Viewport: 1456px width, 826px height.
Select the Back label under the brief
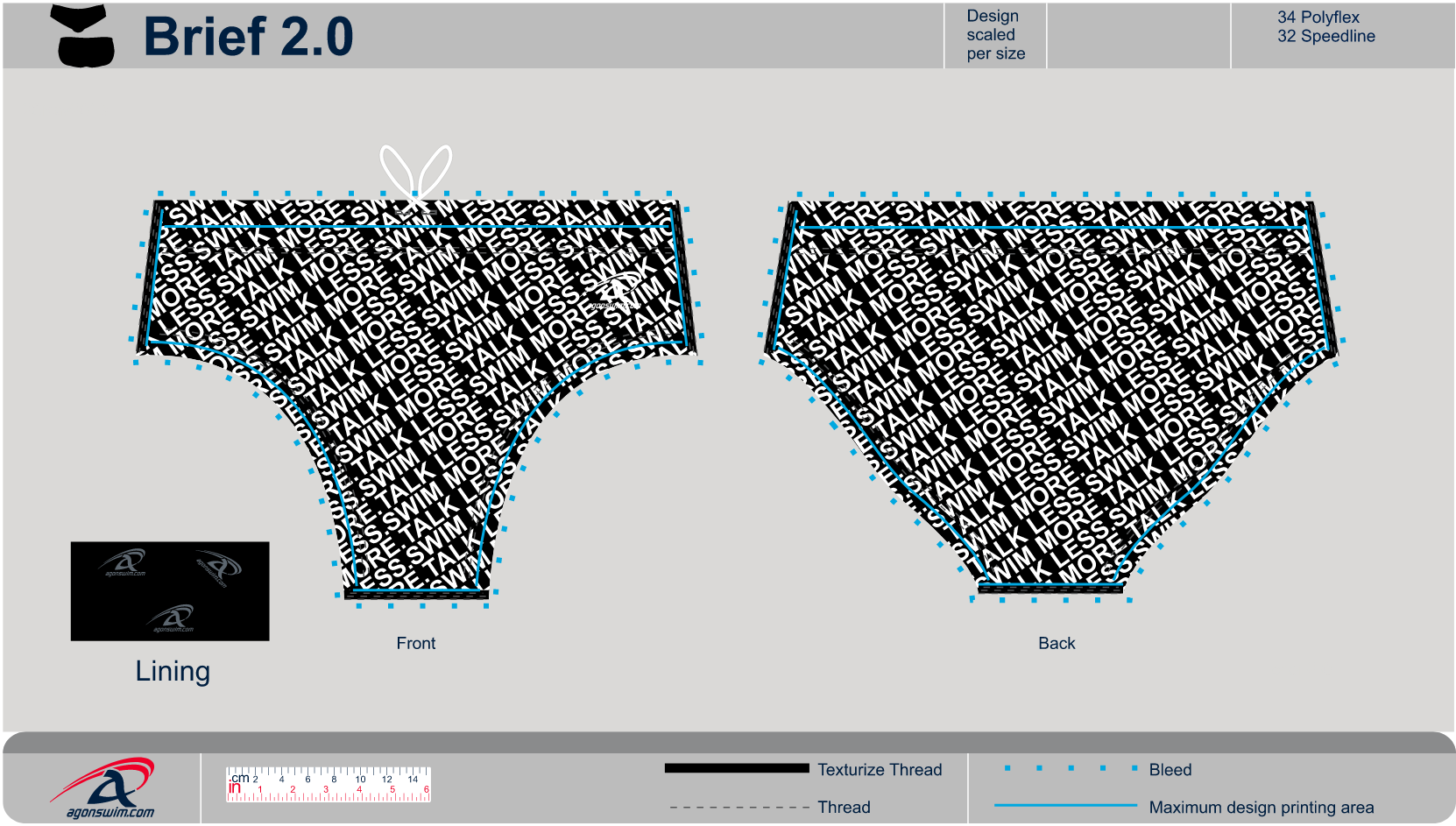point(1056,643)
